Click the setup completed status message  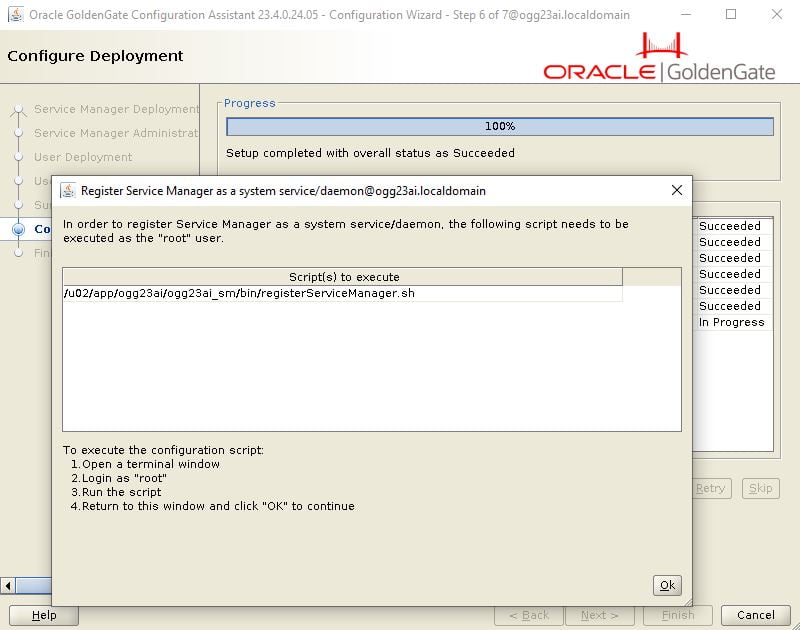(370, 153)
